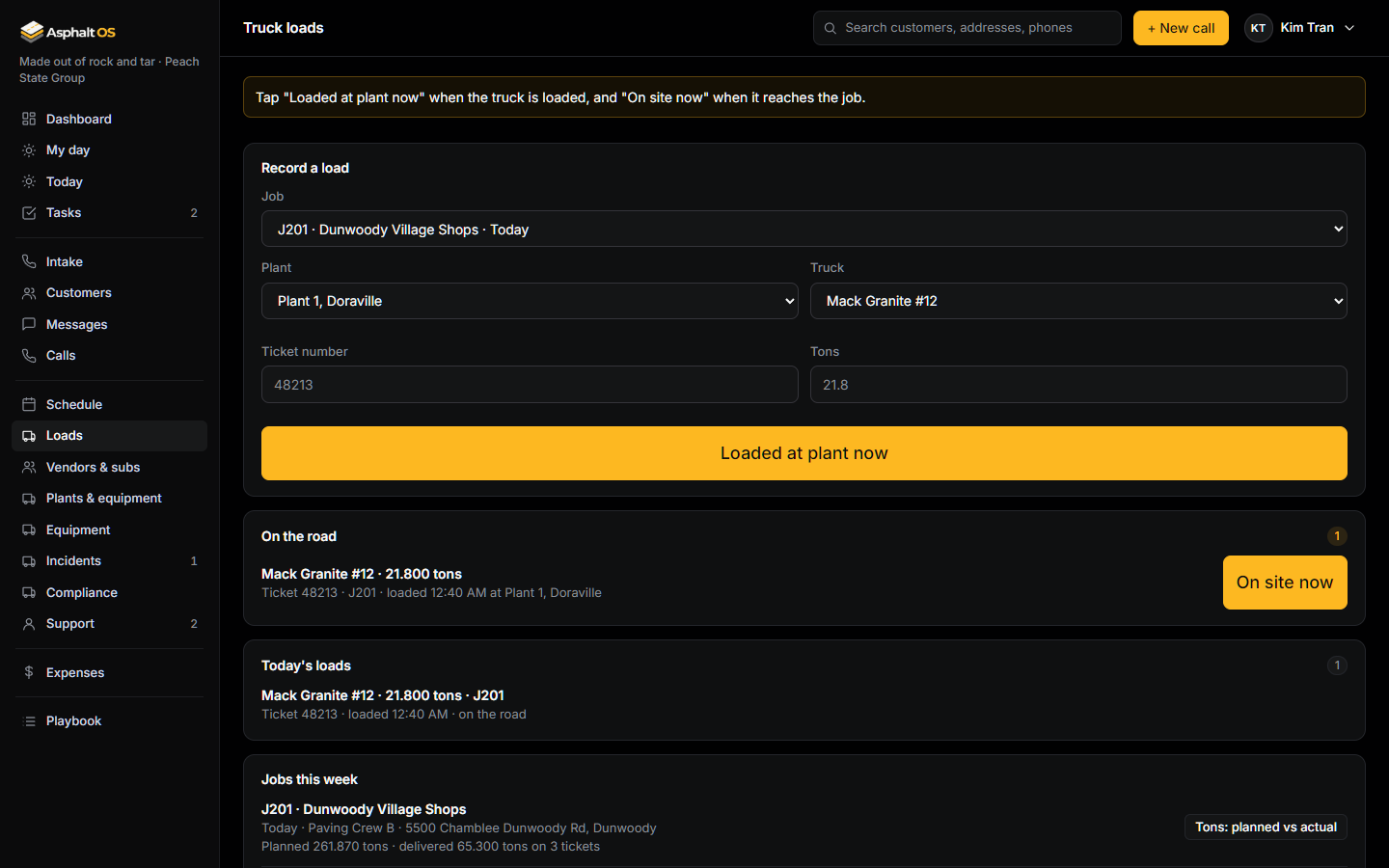Open the Support sidebar label
This screenshot has width=1389, height=868.
pyautogui.click(x=70, y=624)
